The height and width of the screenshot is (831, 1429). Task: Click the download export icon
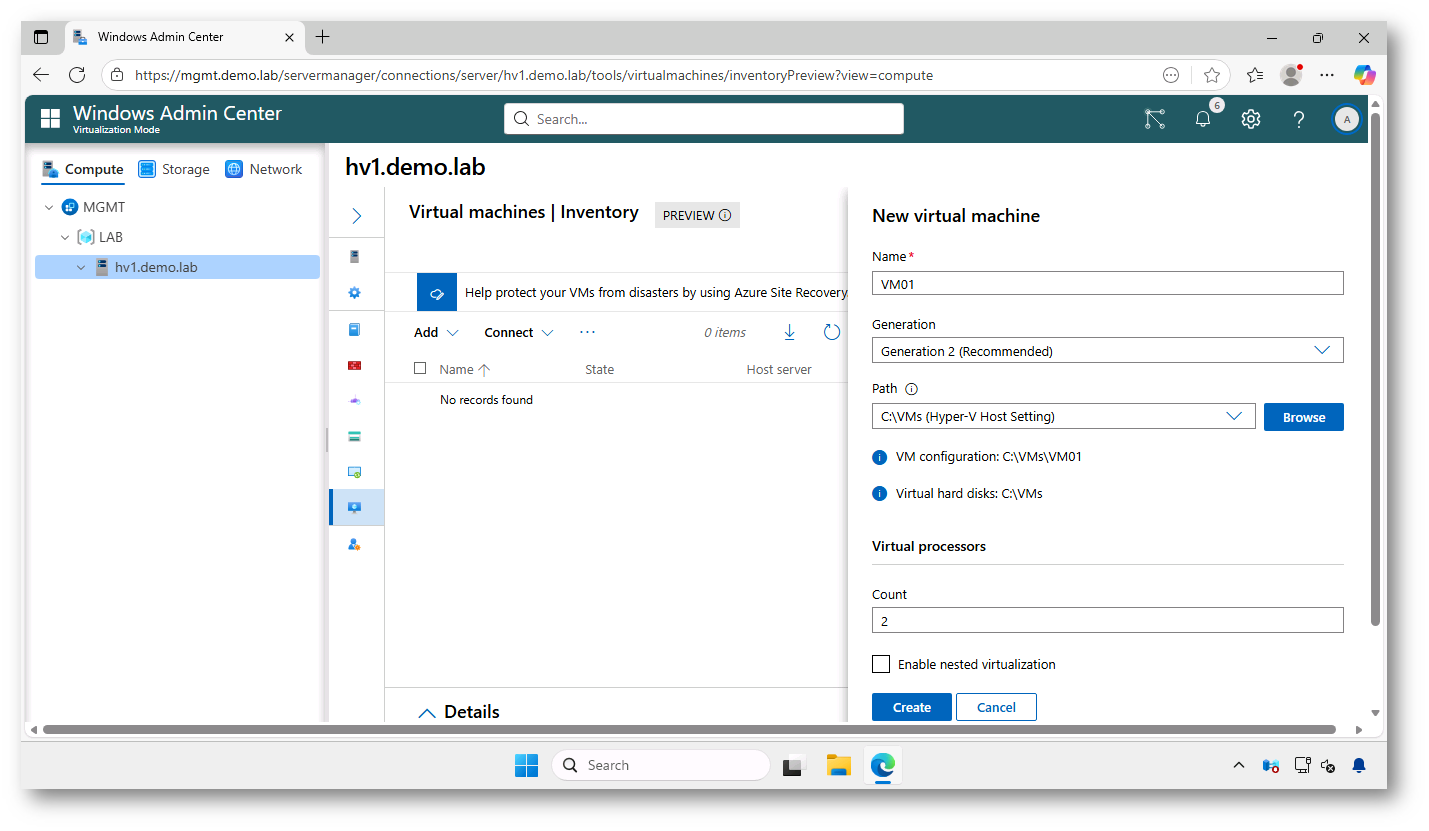pyautogui.click(x=789, y=332)
